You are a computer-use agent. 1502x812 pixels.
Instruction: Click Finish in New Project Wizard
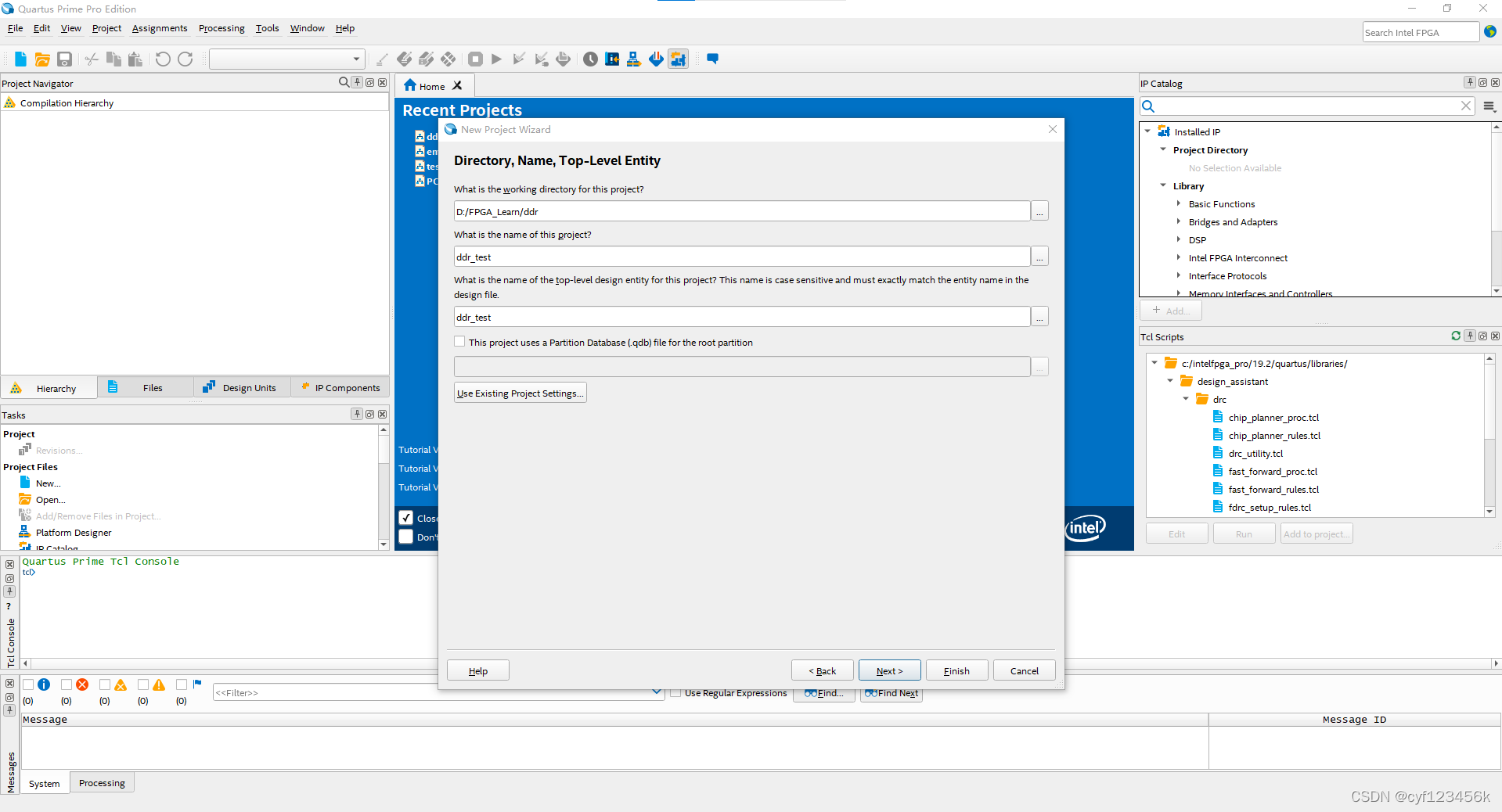956,670
